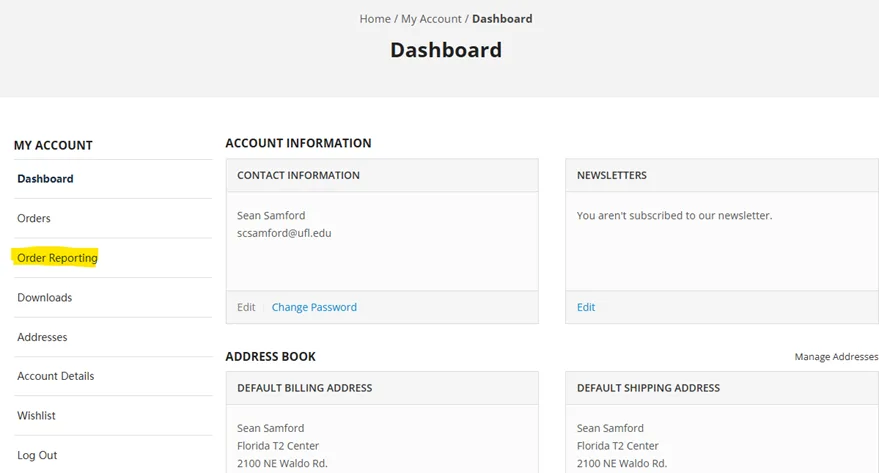Click Log Out in sidebar
This screenshot has width=879, height=473.
pyautogui.click(x=37, y=455)
